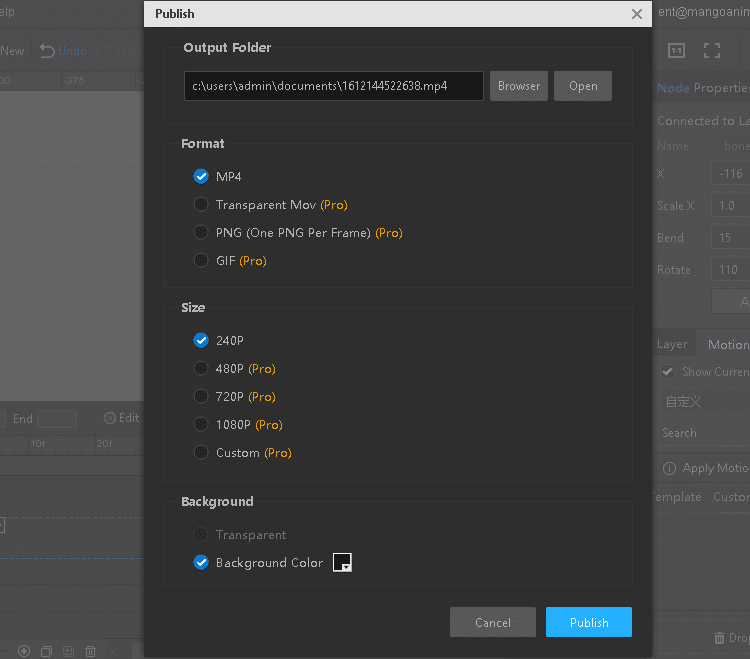Click the 1:1 actual size icon
Viewport: 750px width, 659px height.
coord(676,50)
